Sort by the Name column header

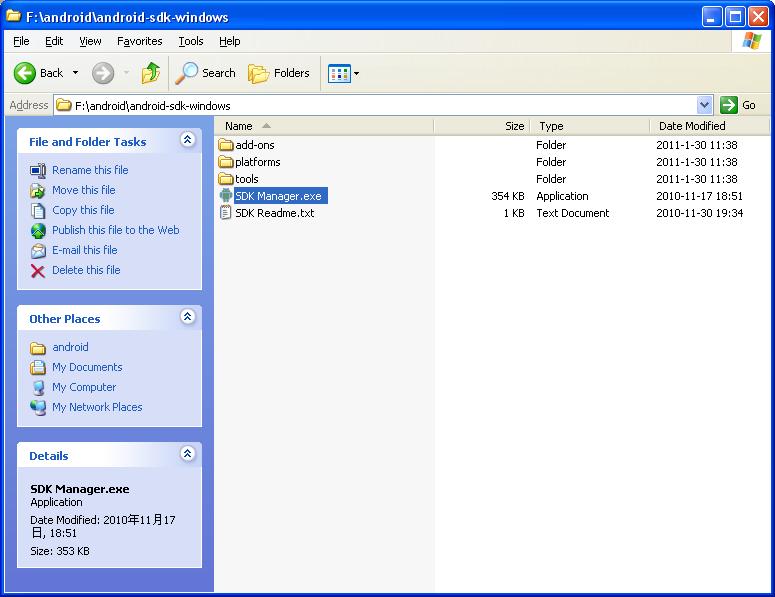coord(324,126)
